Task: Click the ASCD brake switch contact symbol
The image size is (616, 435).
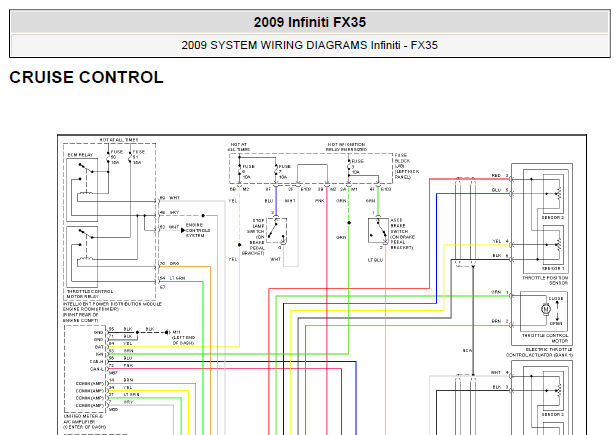Action: 378,231
